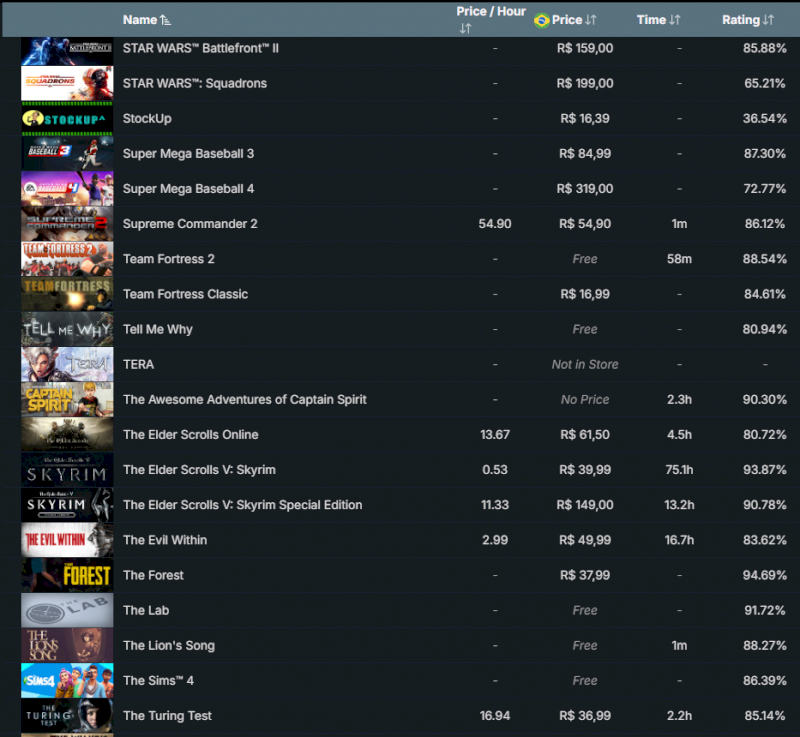The image size is (800, 737).
Task: Click the Brazil flag Price column header
Action: point(566,20)
